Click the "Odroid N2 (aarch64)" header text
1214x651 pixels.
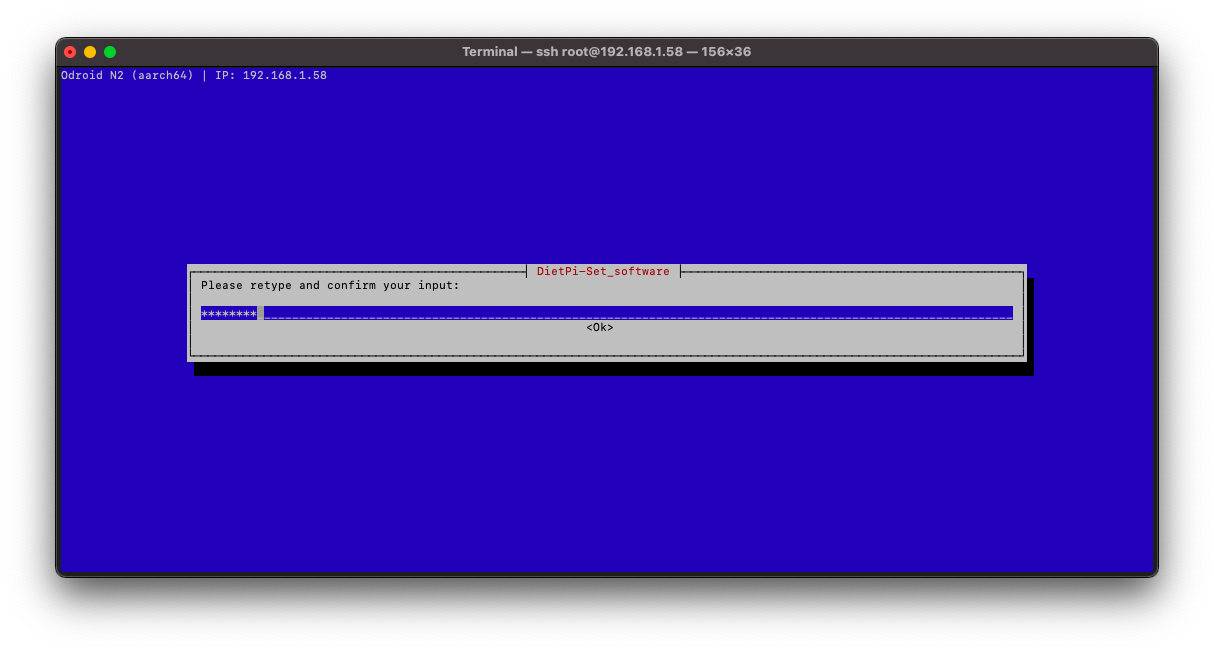point(127,76)
